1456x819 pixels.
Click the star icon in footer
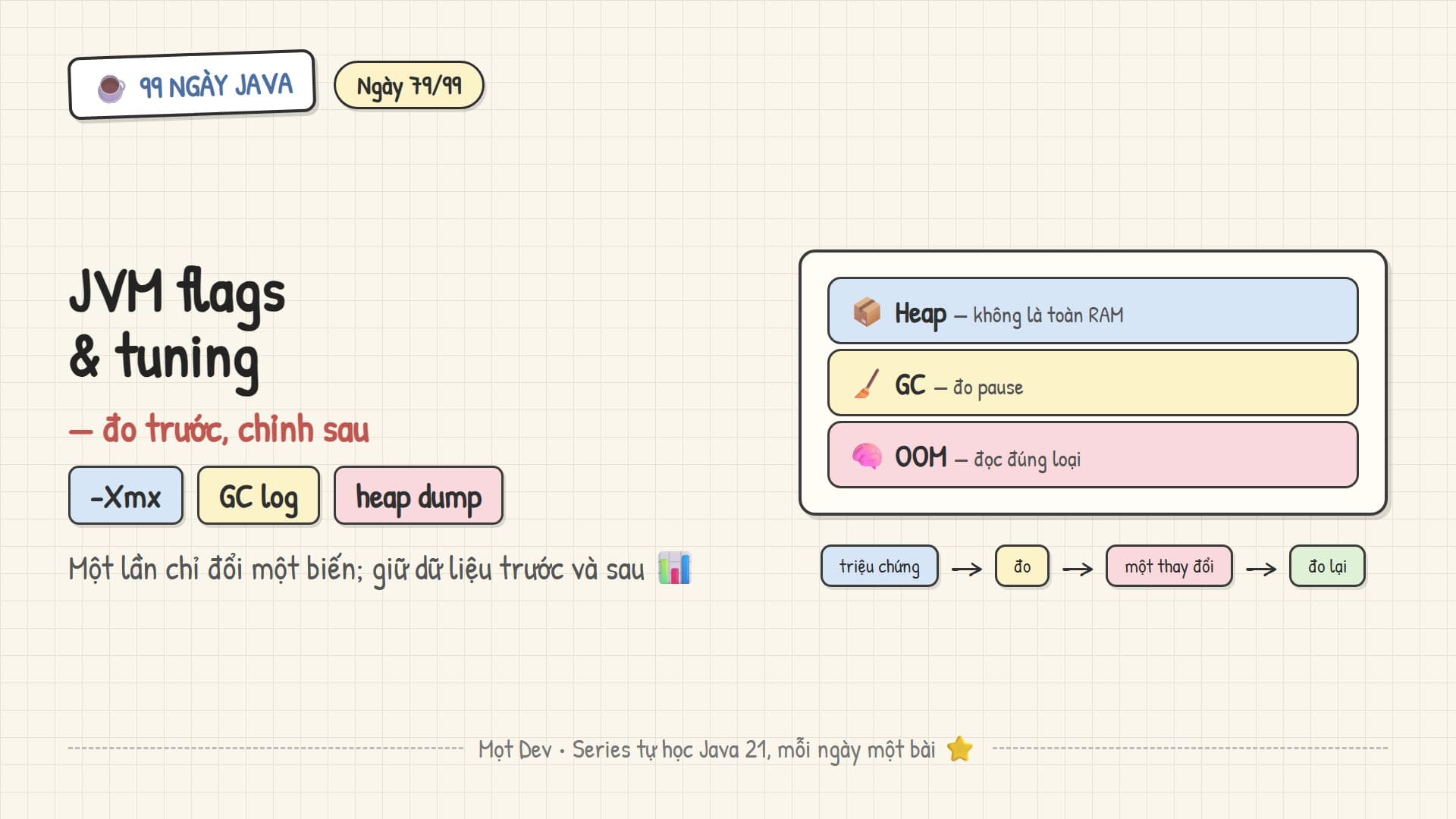(959, 748)
